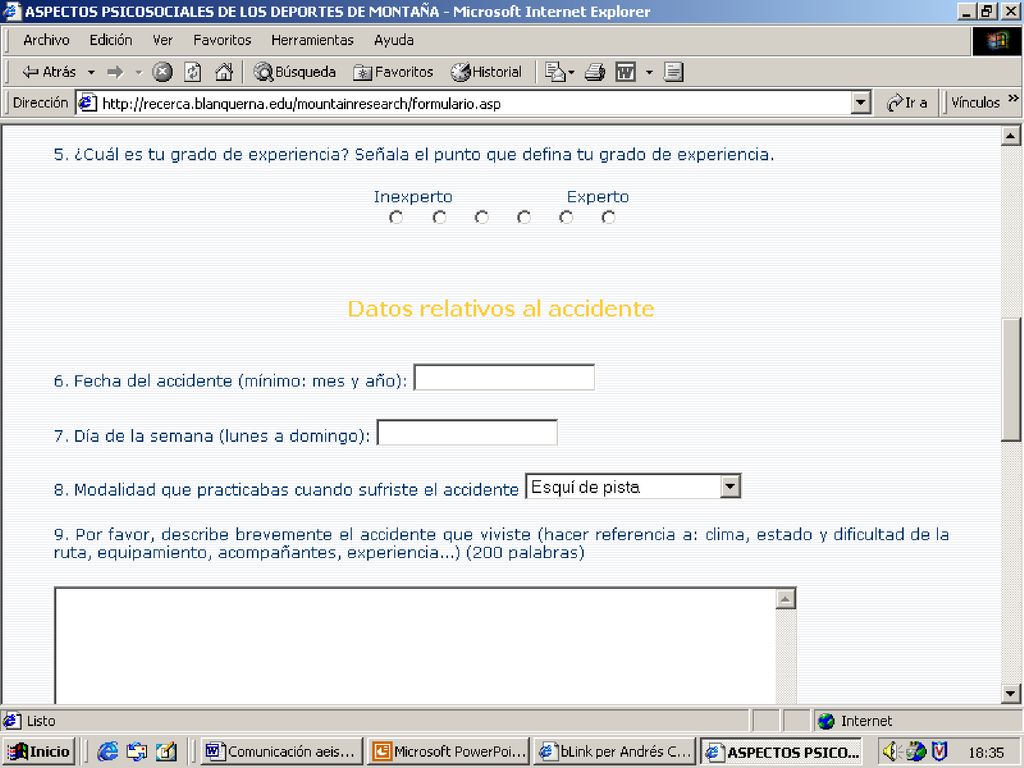This screenshot has height=768, width=1024.
Task: Click the Datos relativos al accidente heading
Action: coord(501,308)
